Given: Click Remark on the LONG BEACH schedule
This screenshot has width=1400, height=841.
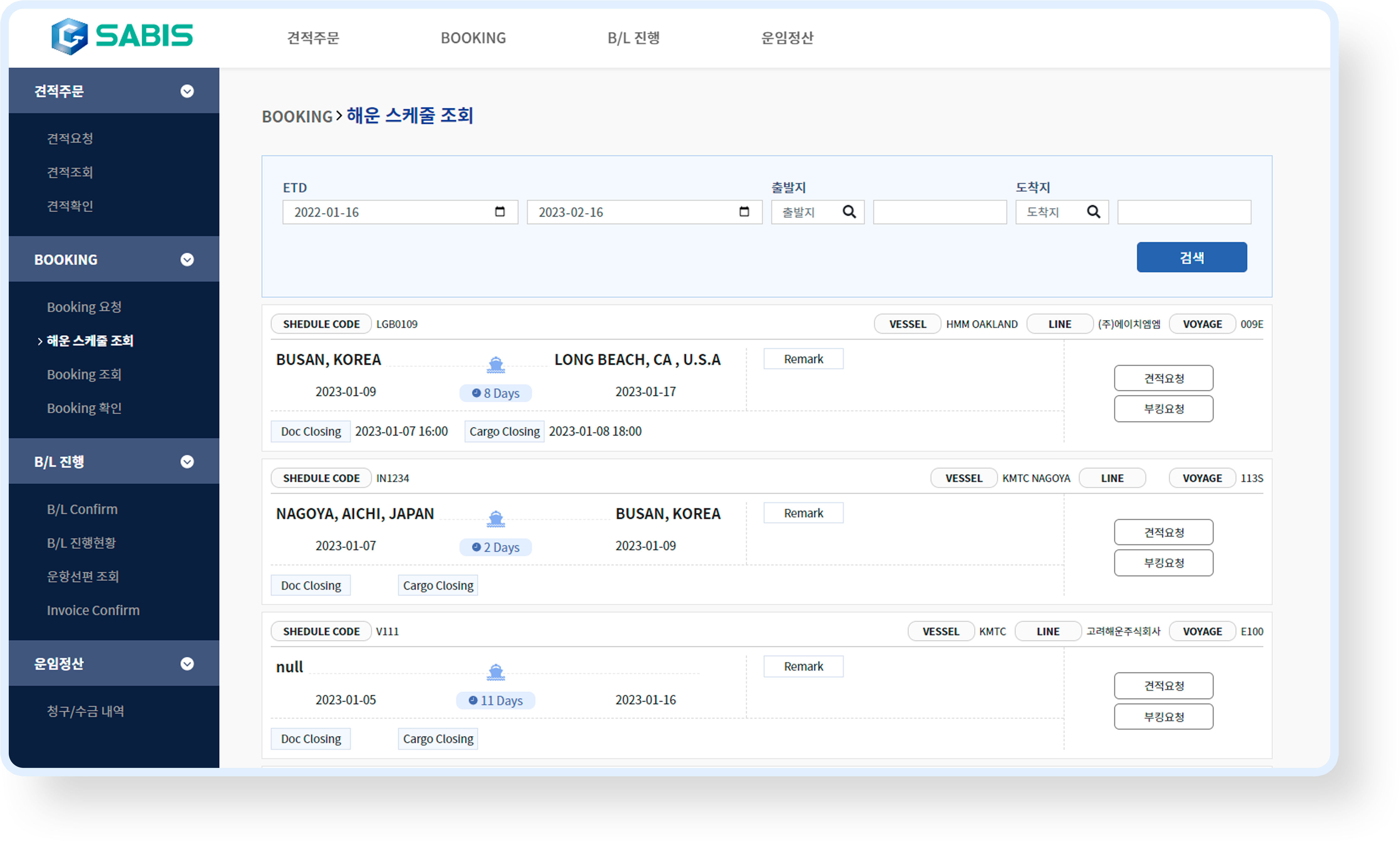Looking at the screenshot, I should point(803,359).
